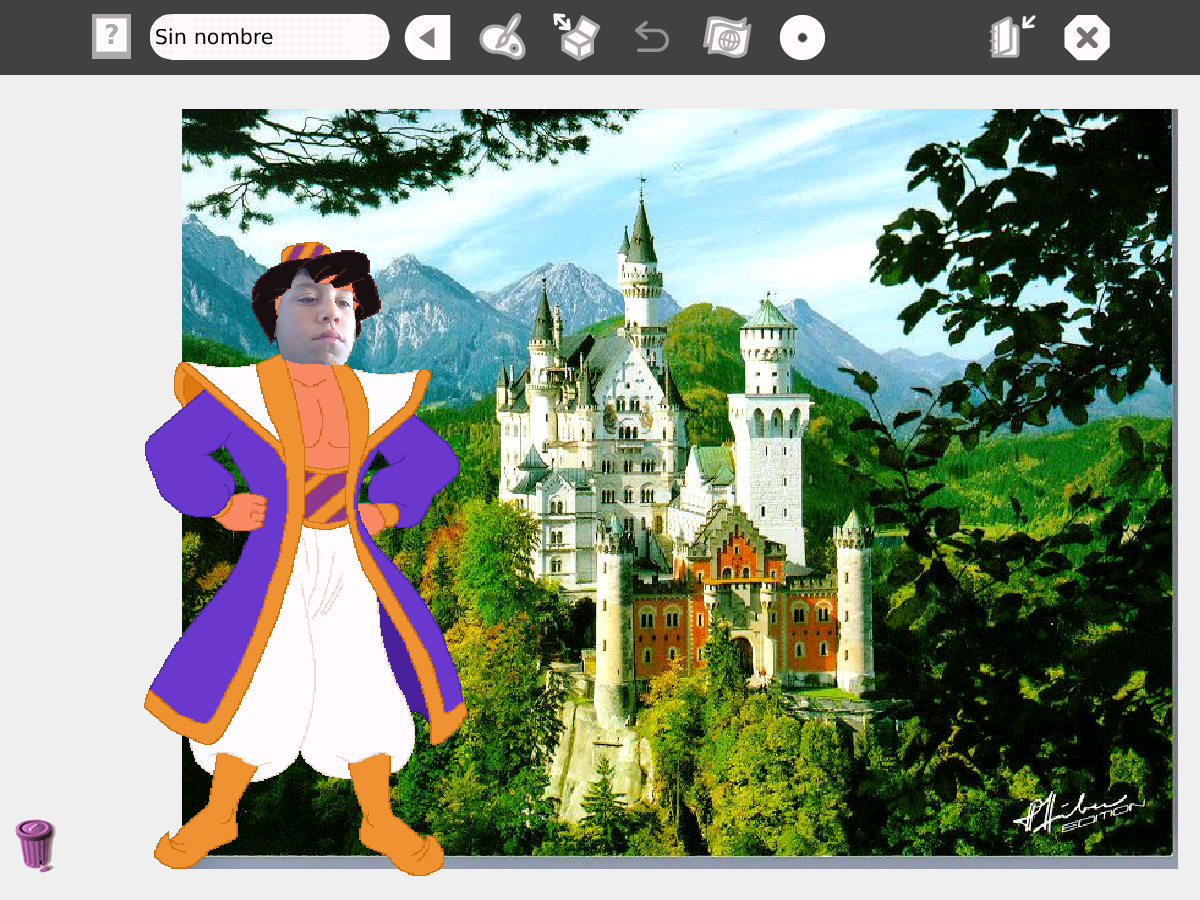
Task: Edit the 'Sin nombre' title field
Action: (x=269, y=37)
